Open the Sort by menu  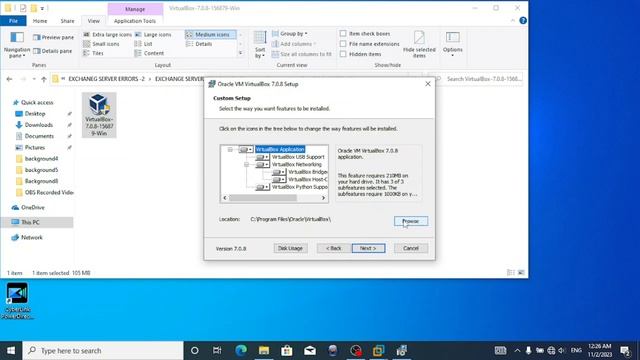(260, 44)
